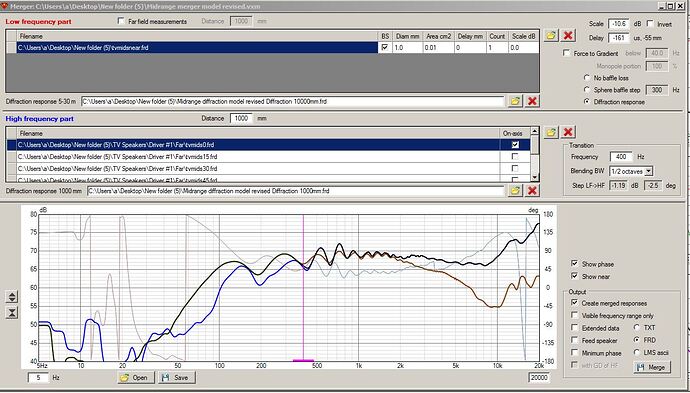
Task: Click the Area cm2 cell showing 0.01
Action: [438, 48]
